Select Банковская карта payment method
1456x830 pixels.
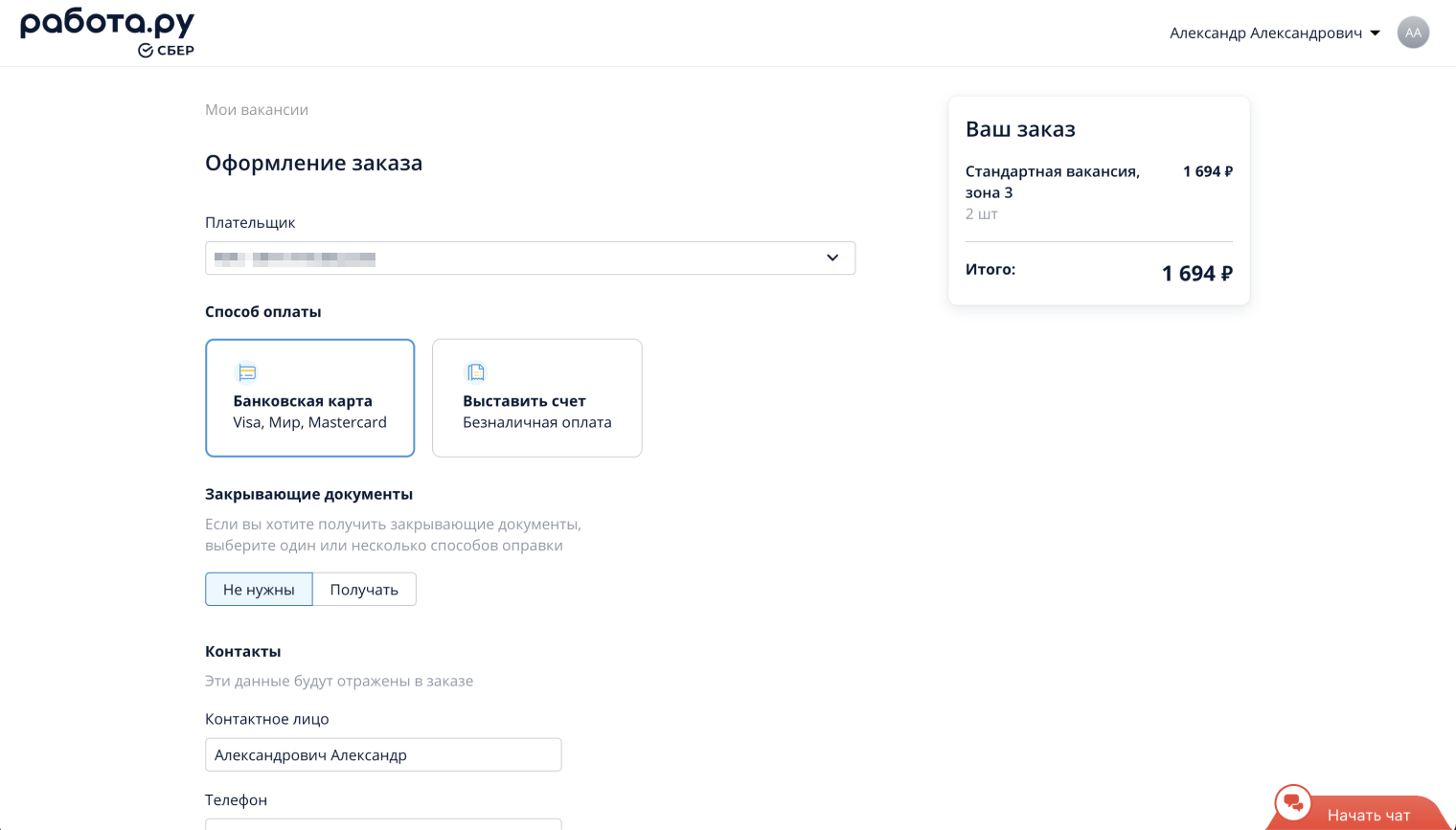click(309, 398)
